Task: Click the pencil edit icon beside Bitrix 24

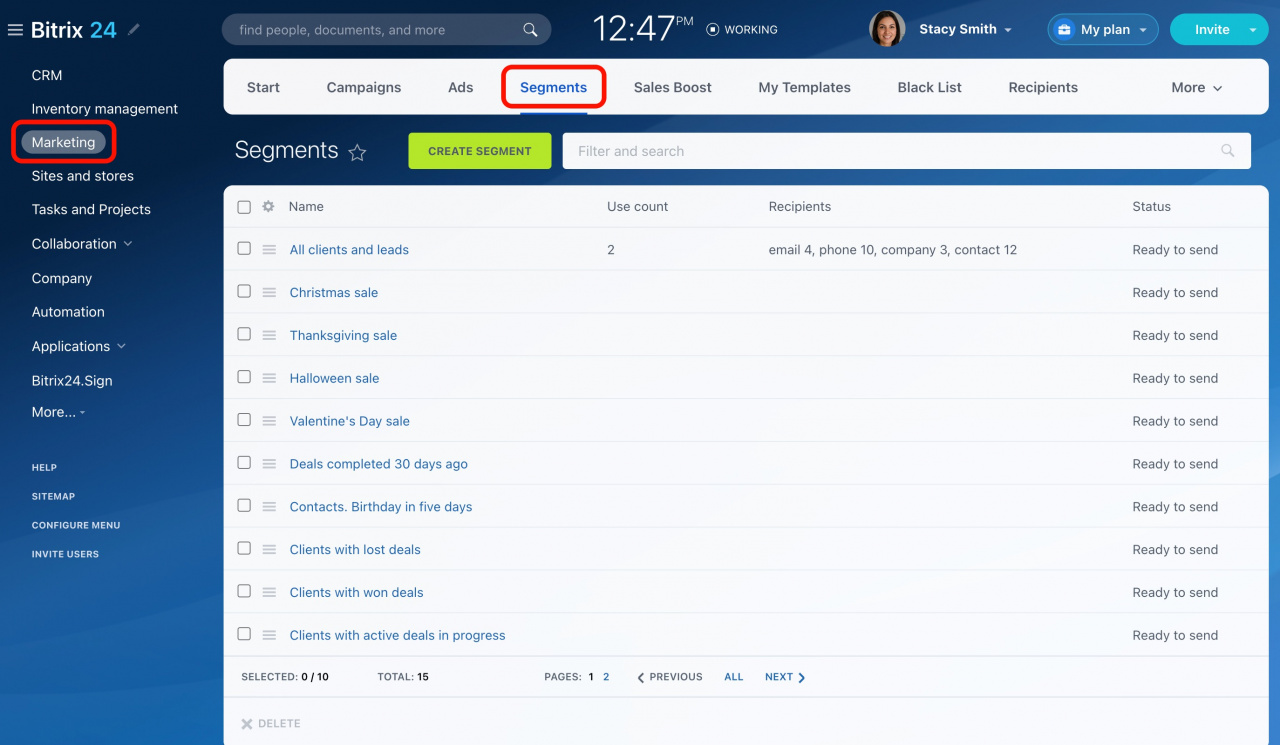Action: pos(134,30)
